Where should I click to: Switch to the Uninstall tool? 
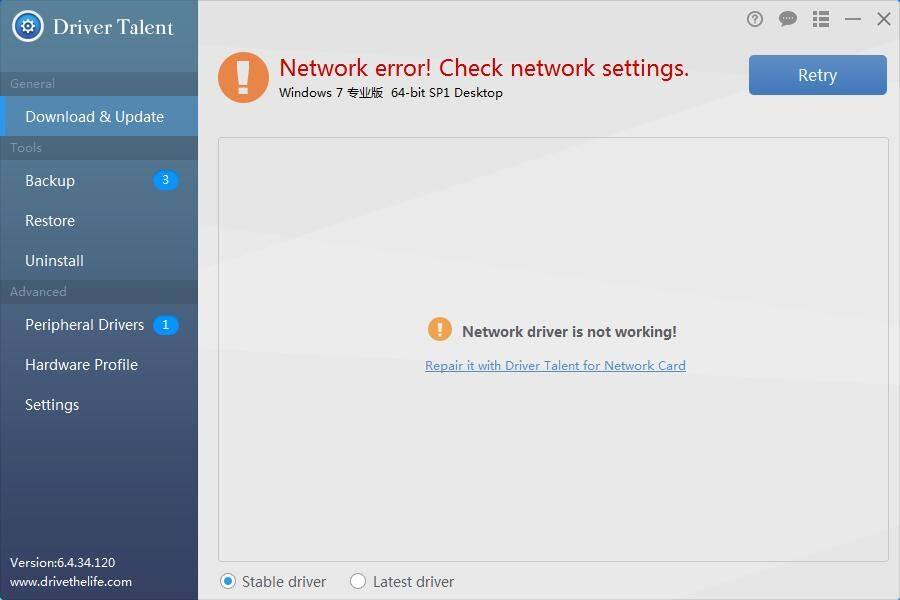[x=99, y=261]
